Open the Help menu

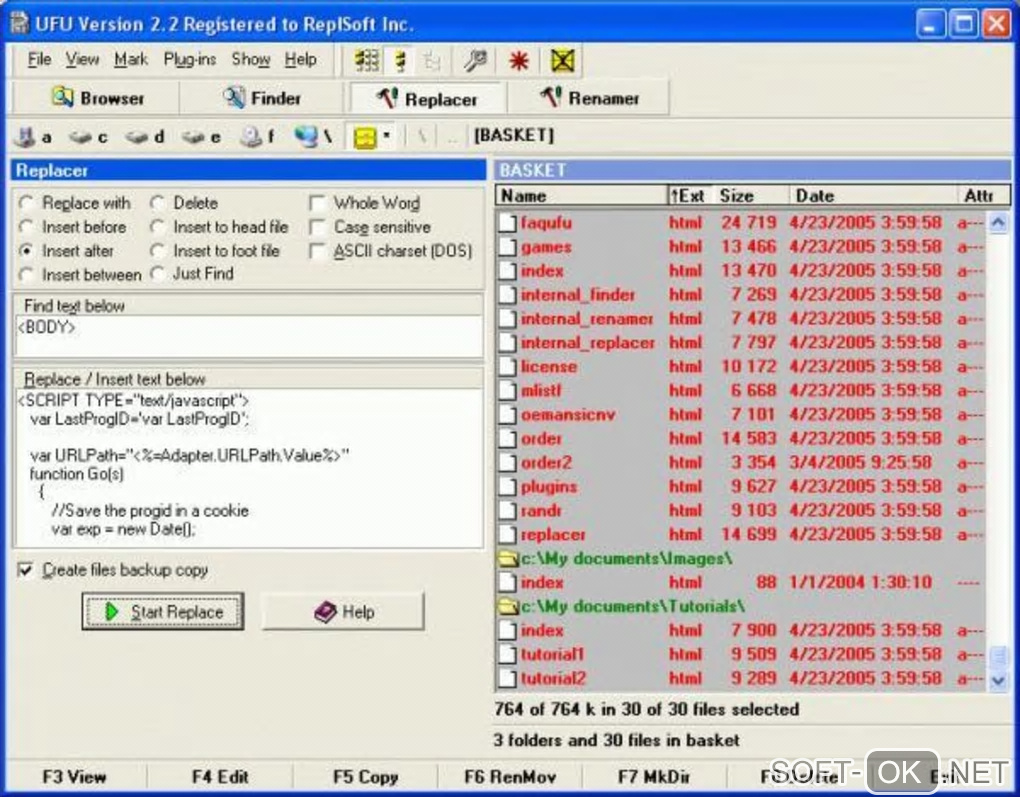coord(301,59)
